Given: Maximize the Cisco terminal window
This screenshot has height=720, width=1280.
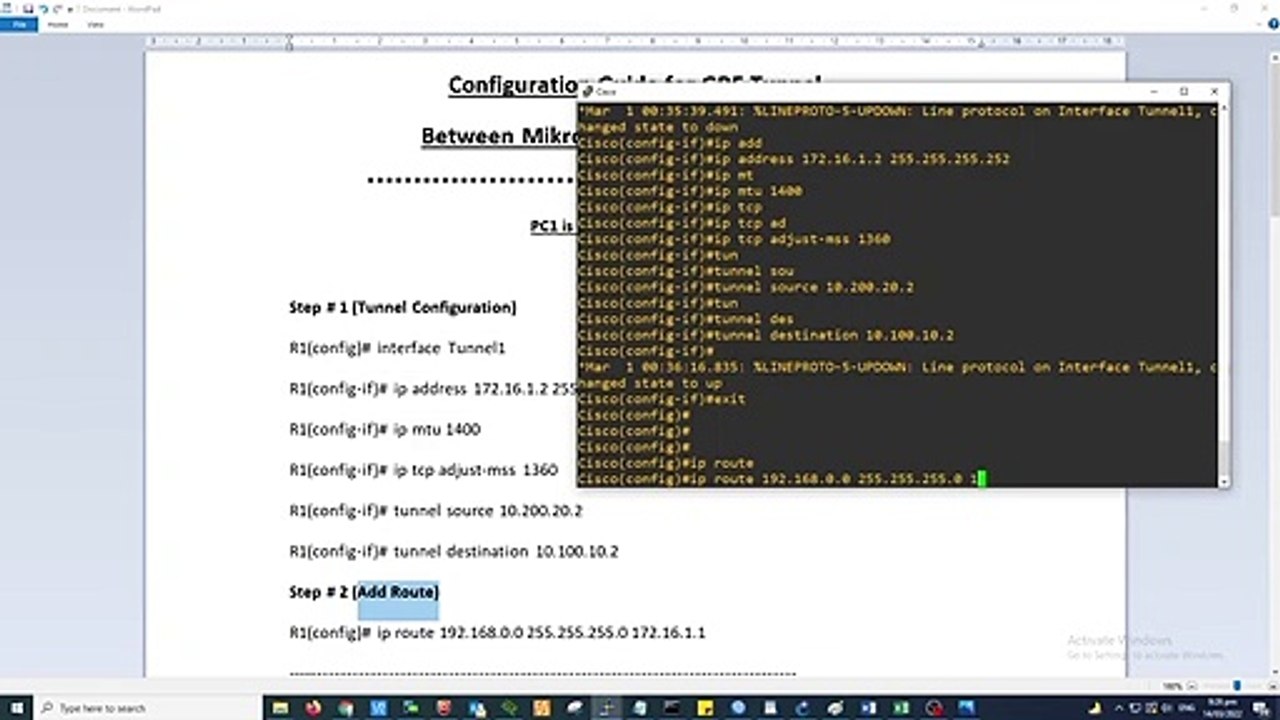Looking at the screenshot, I should [x=1184, y=91].
